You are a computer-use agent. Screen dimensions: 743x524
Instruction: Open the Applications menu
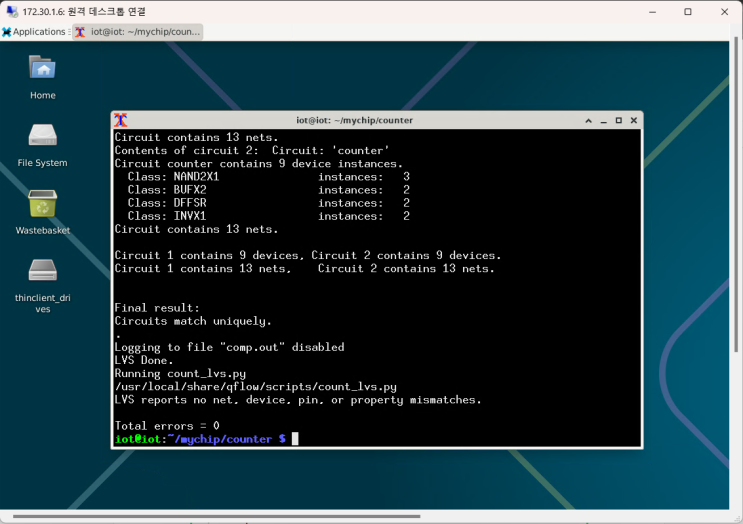tap(34, 32)
